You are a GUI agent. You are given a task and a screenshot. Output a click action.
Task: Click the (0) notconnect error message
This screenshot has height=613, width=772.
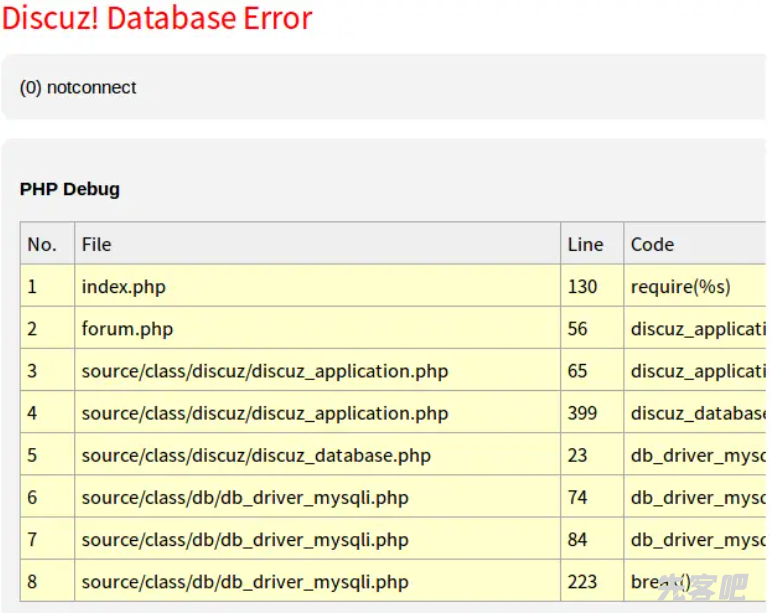click(78, 88)
